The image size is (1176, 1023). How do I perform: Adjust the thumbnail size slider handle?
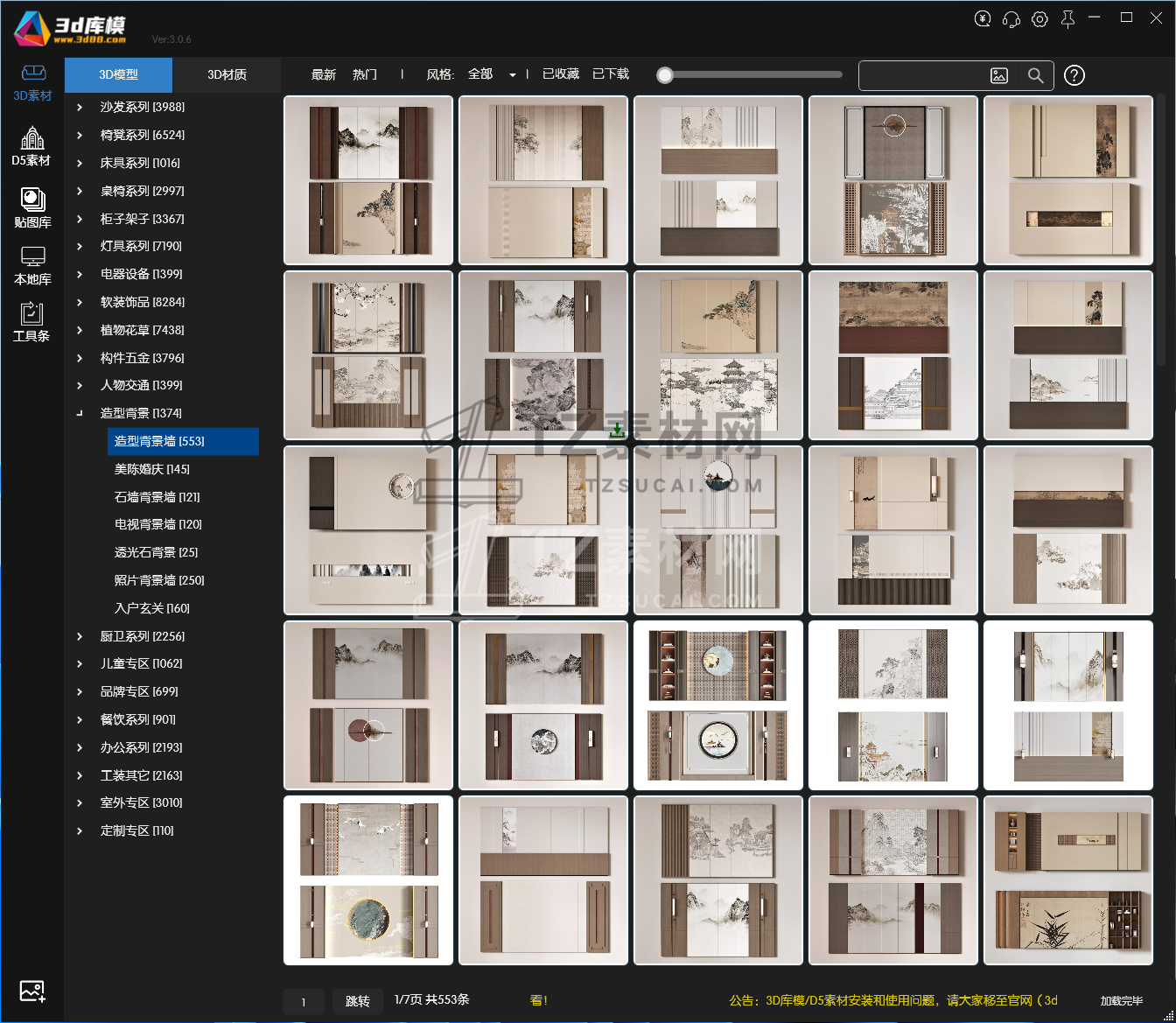pos(665,75)
